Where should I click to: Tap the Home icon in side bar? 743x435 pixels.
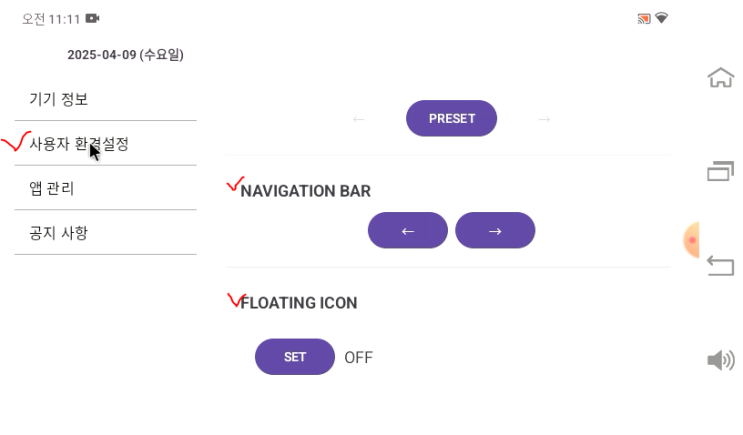721,77
